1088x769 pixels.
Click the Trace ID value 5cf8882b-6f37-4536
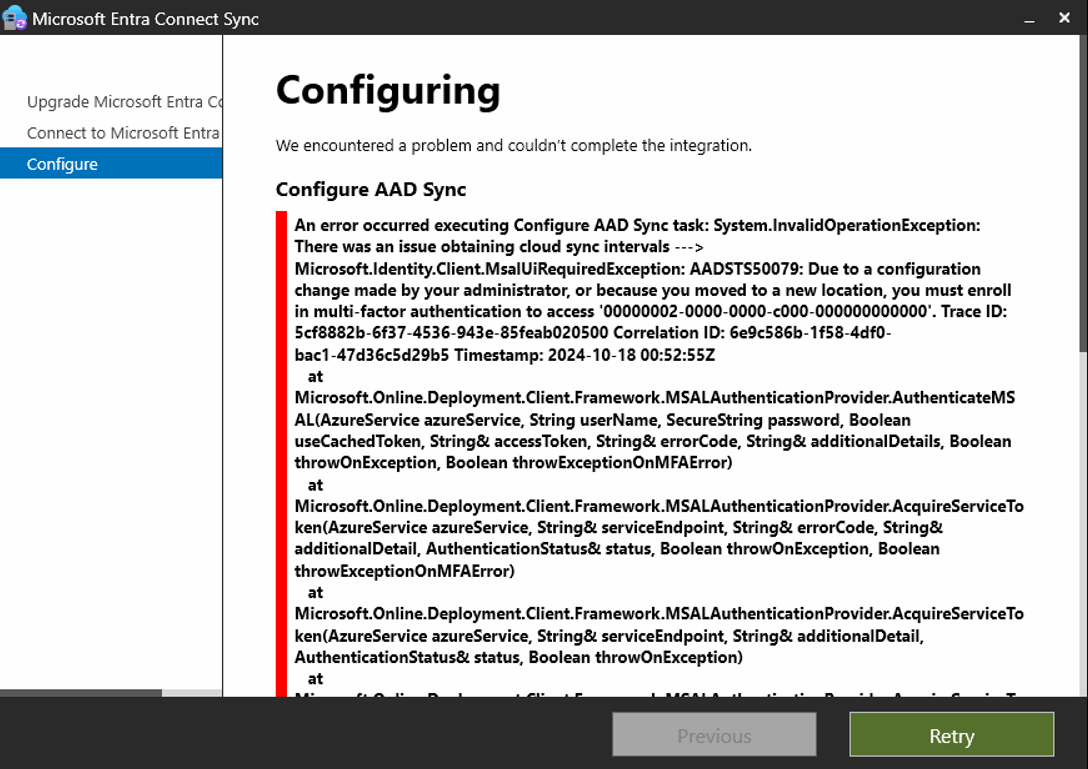pyautogui.click(x=451, y=332)
